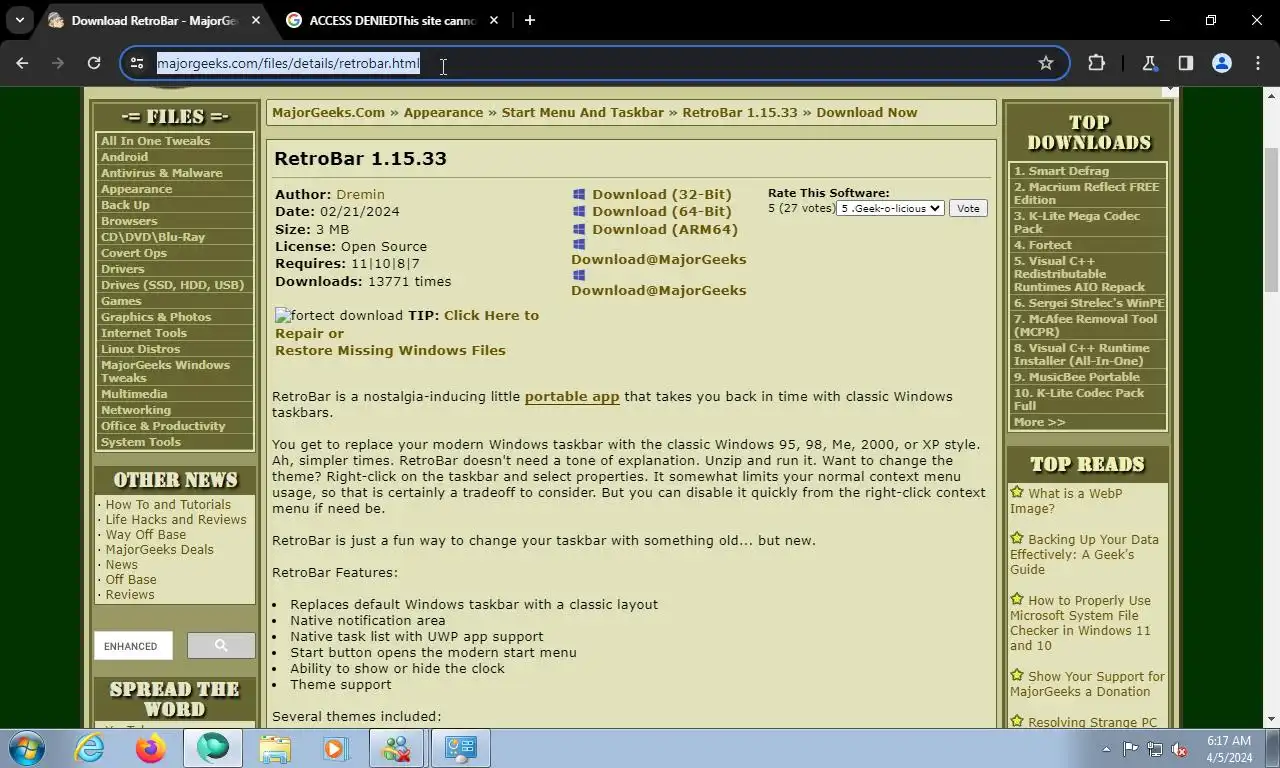Image resolution: width=1280 pixels, height=768 pixels.
Task: Open Drives (SSD, HDD, USB) category
Action: tap(172, 285)
